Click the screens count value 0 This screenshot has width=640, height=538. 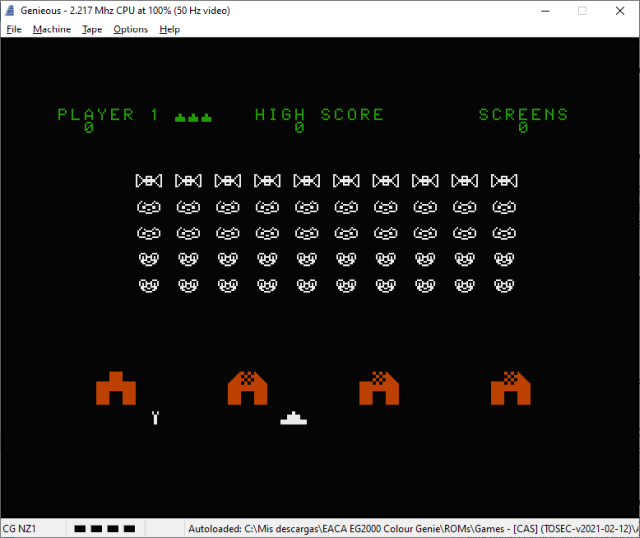click(523, 128)
